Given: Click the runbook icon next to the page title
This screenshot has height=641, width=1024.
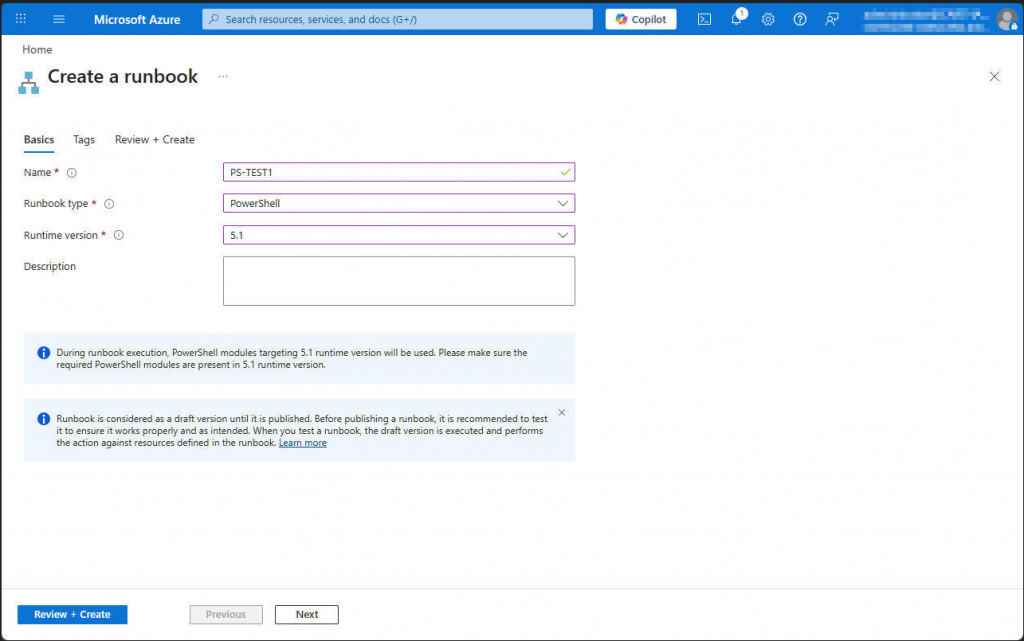Looking at the screenshot, I should point(28,80).
